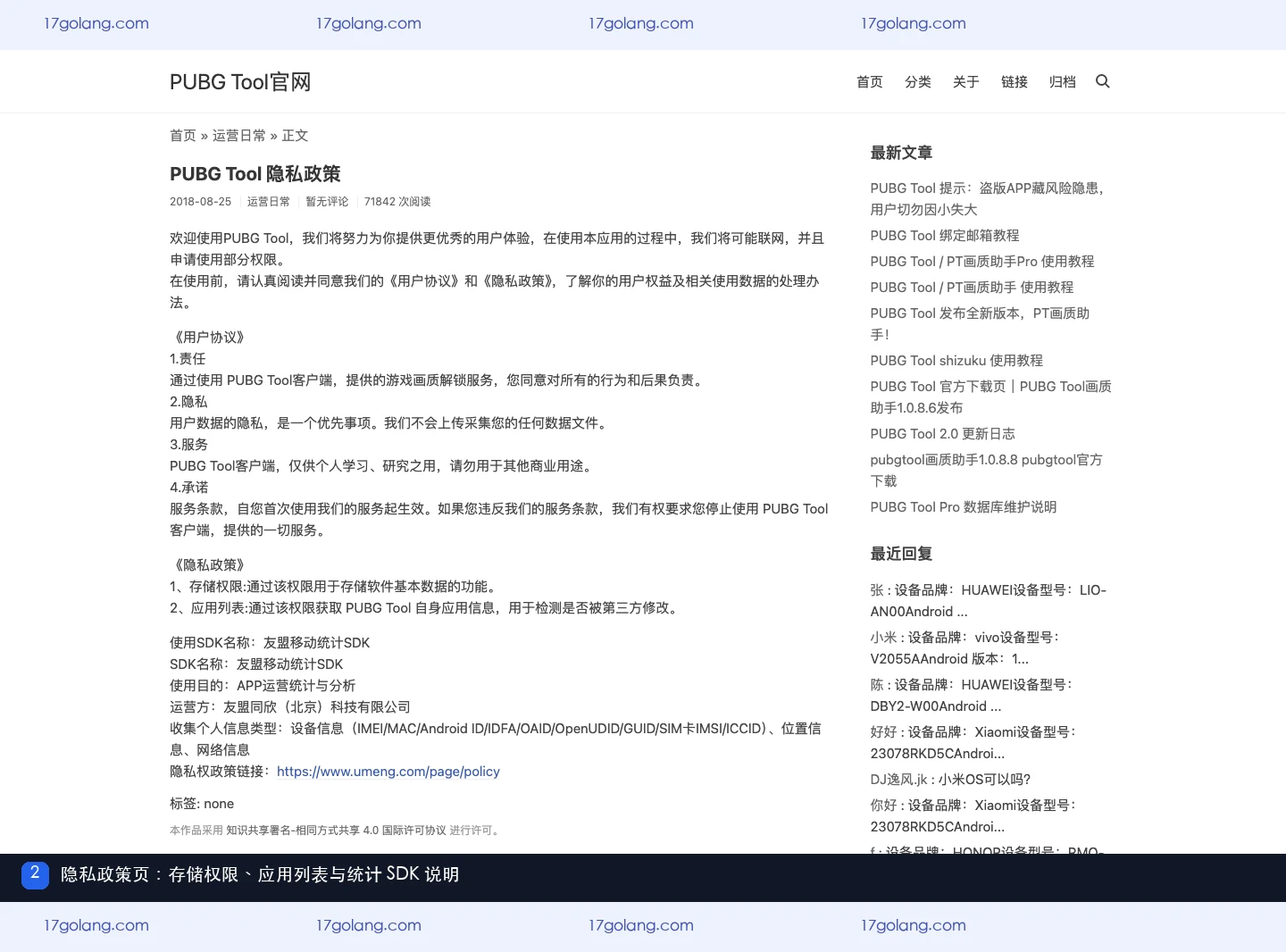
Task: Click the 标签: none tag line
Action: point(202,804)
